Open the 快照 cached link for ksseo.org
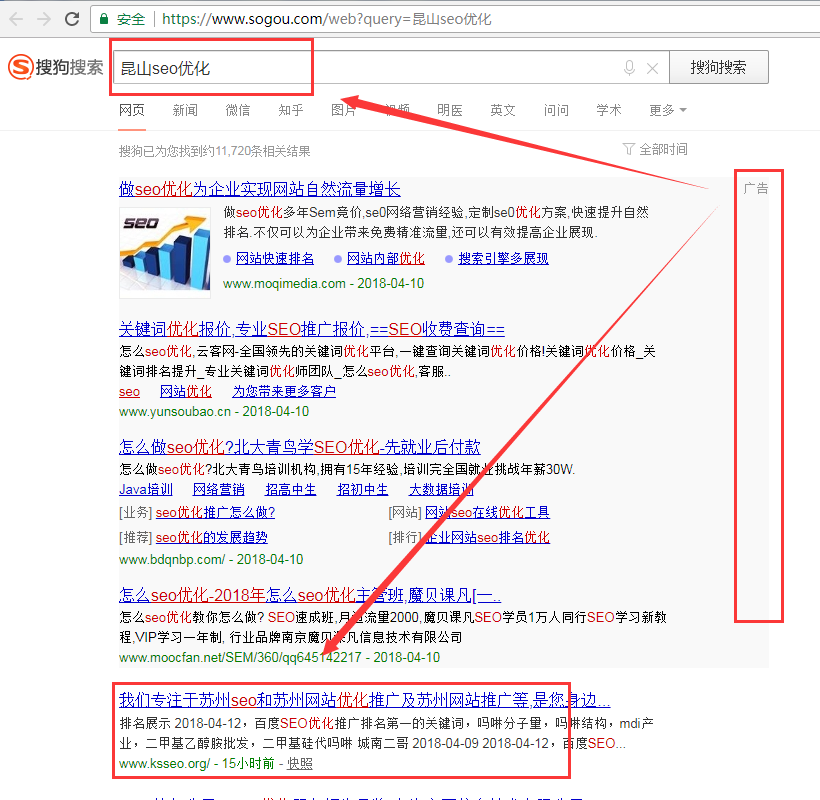The image size is (820, 800). [300, 763]
